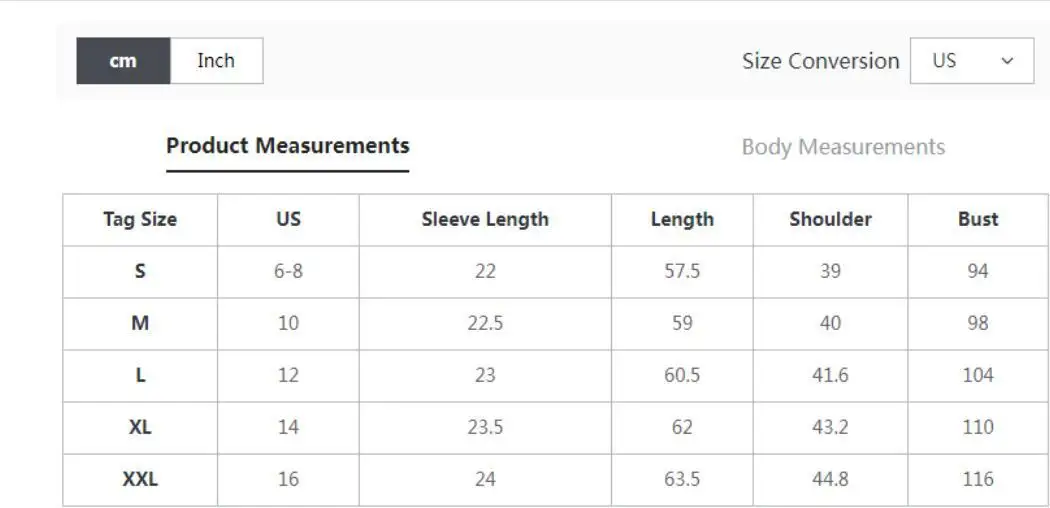Select the L tag size row
The height and width of the screenshot is (508, 1050).
point(140,375)
